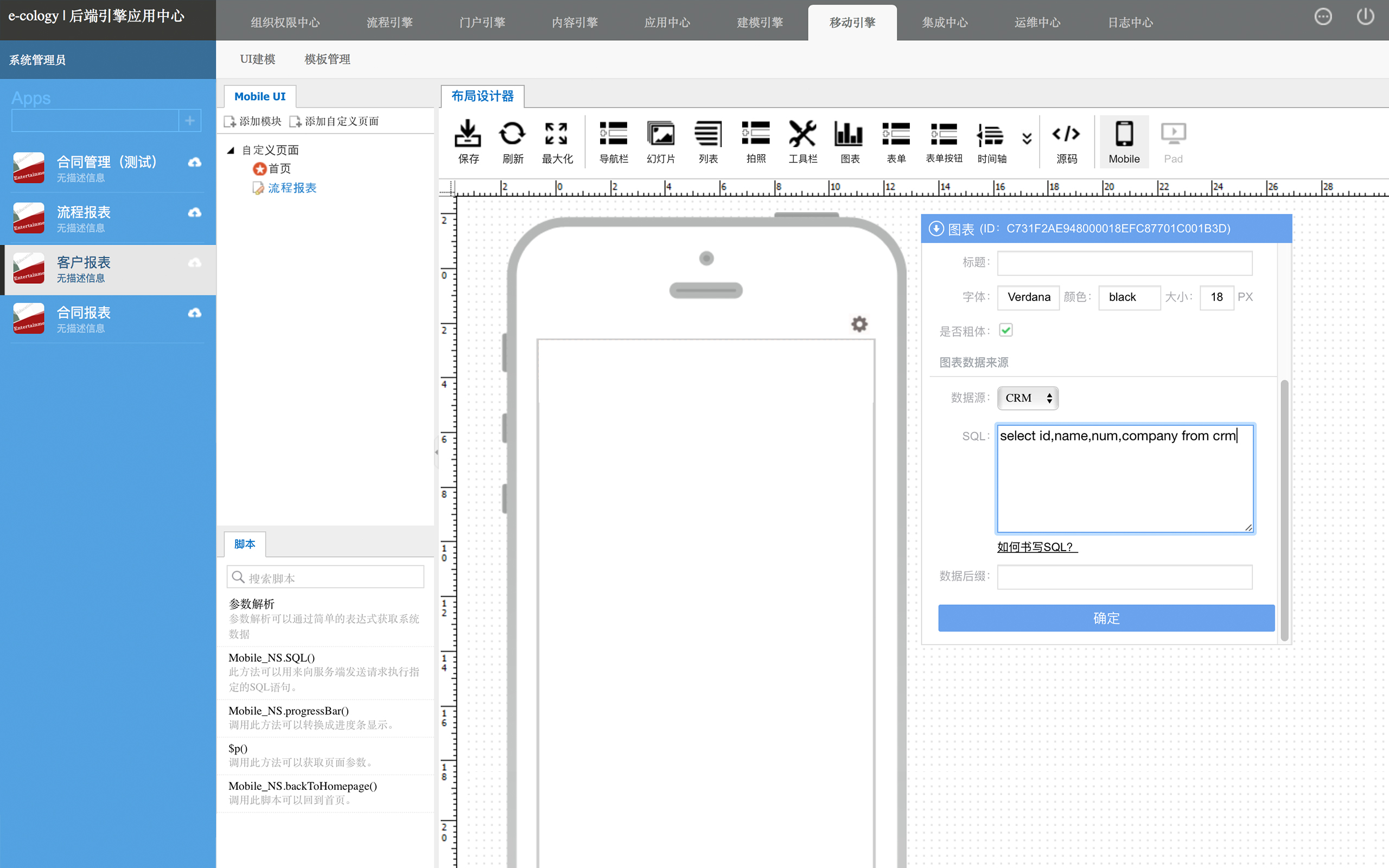This screenshot has width=1389, height=868.
Task: Click the 颜色 black color field
Action: [x=1129, y=297]
